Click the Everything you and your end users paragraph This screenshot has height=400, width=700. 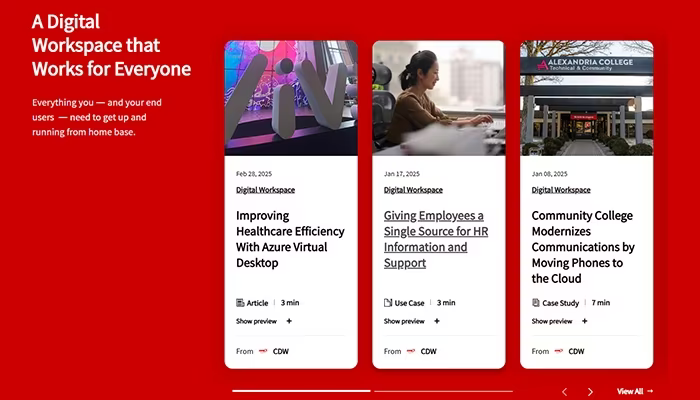(x=97, y=117)
